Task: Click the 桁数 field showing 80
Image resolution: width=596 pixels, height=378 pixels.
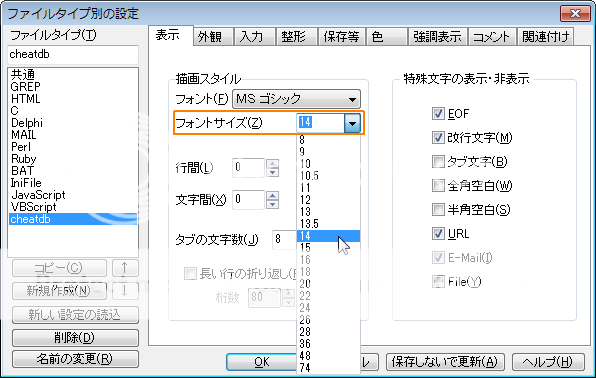Action: pyautogui.click(x=265, y=297)
